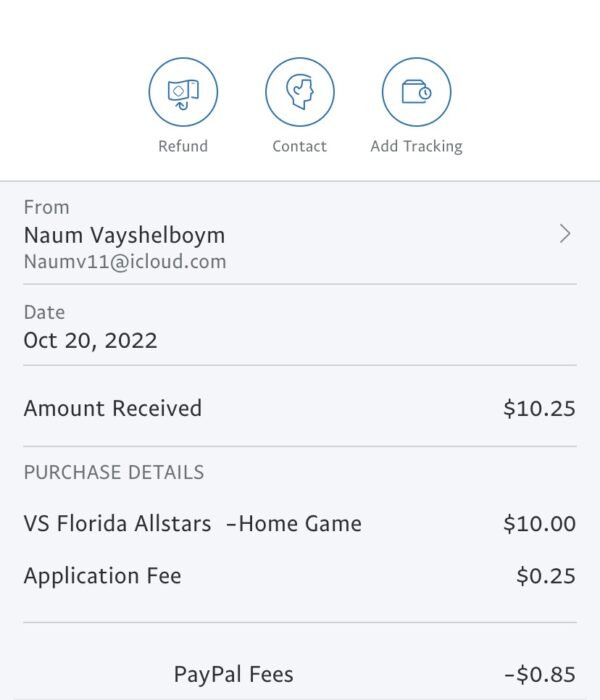This screenshot has height=700, width=600.
Task: Tap the Refund circle icon
Action: pyautogui.click(x=183, y=92)
